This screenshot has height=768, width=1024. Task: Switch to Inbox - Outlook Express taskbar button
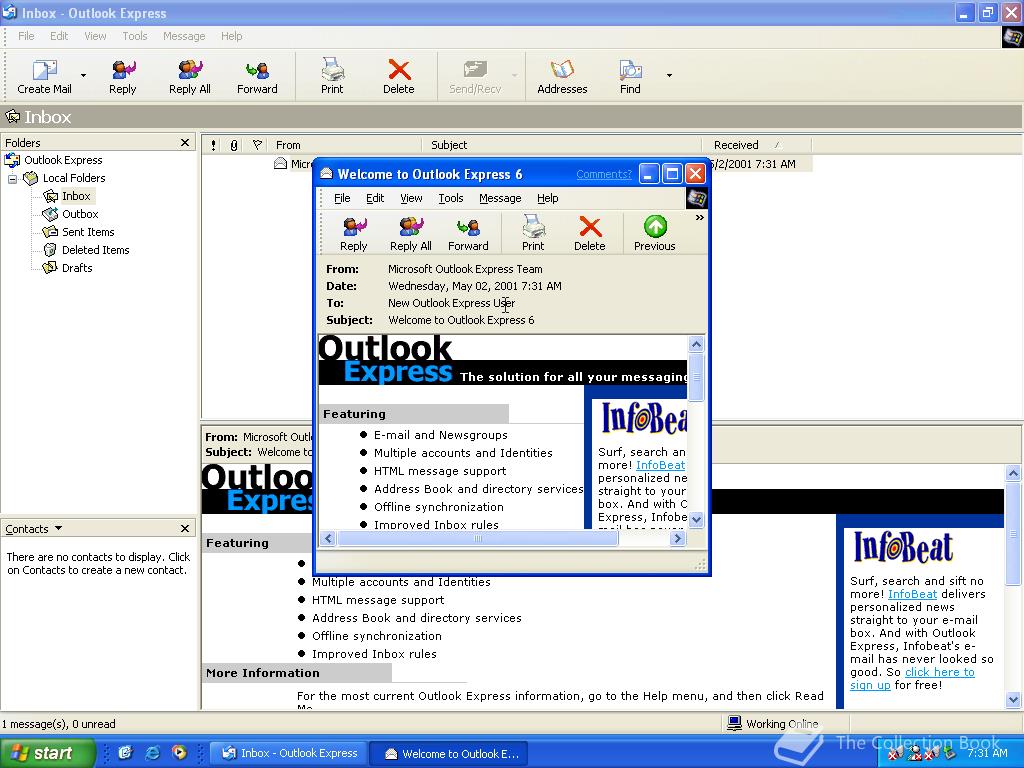[289, 753]
